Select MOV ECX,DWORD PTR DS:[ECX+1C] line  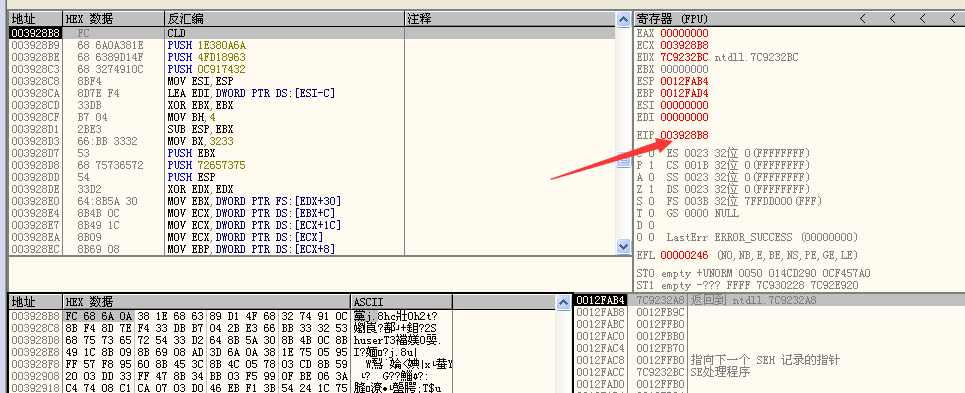pyautogui.click(x=312, y=225)
